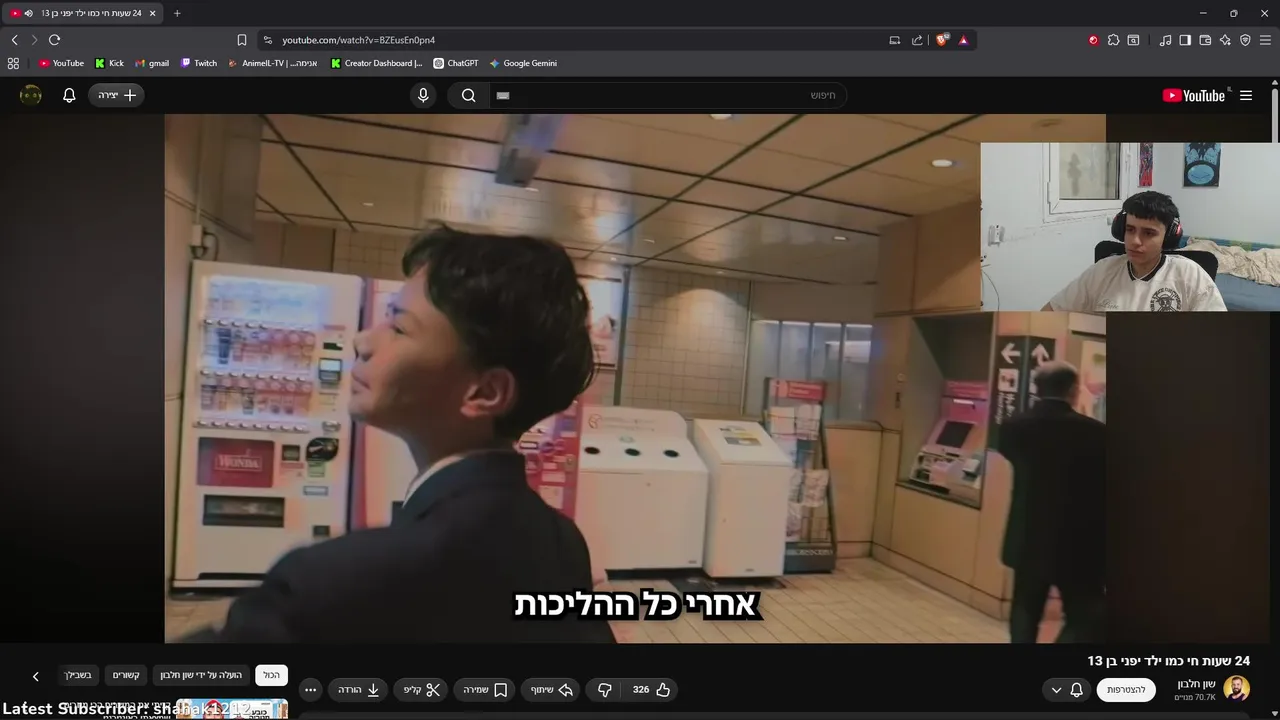View site settings icon in address bar

coord(267,40)
